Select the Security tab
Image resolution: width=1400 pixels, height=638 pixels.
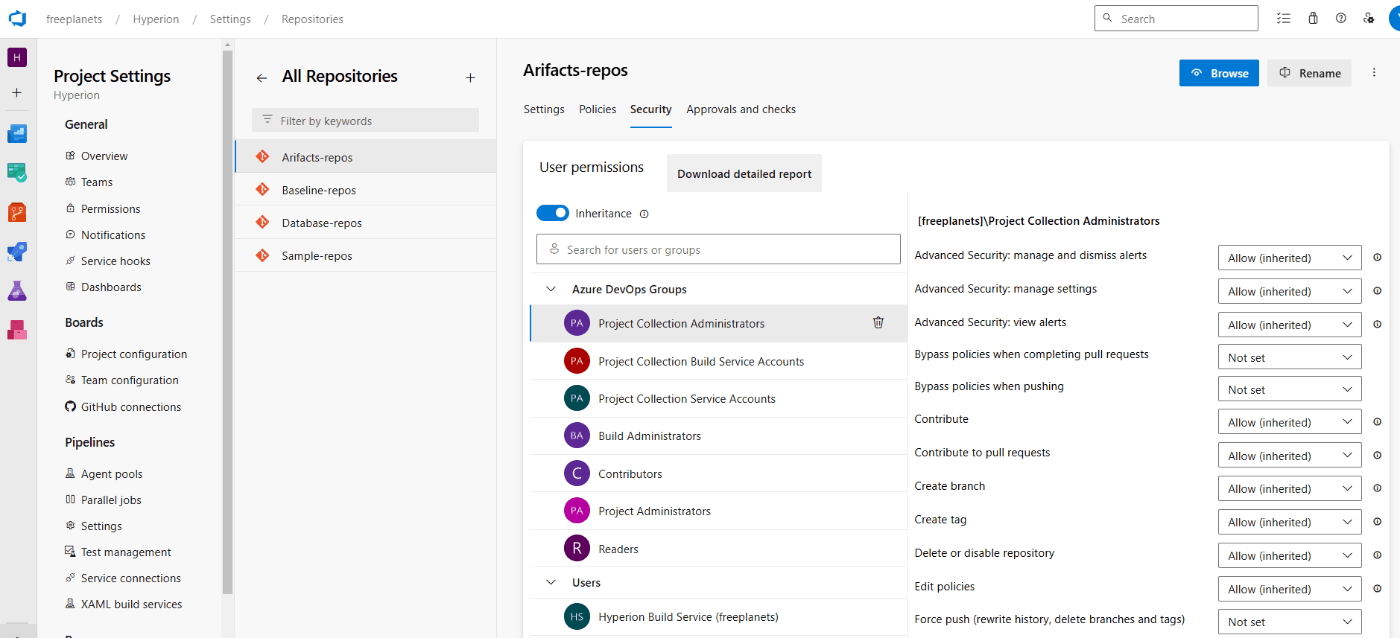pos(651,109)
